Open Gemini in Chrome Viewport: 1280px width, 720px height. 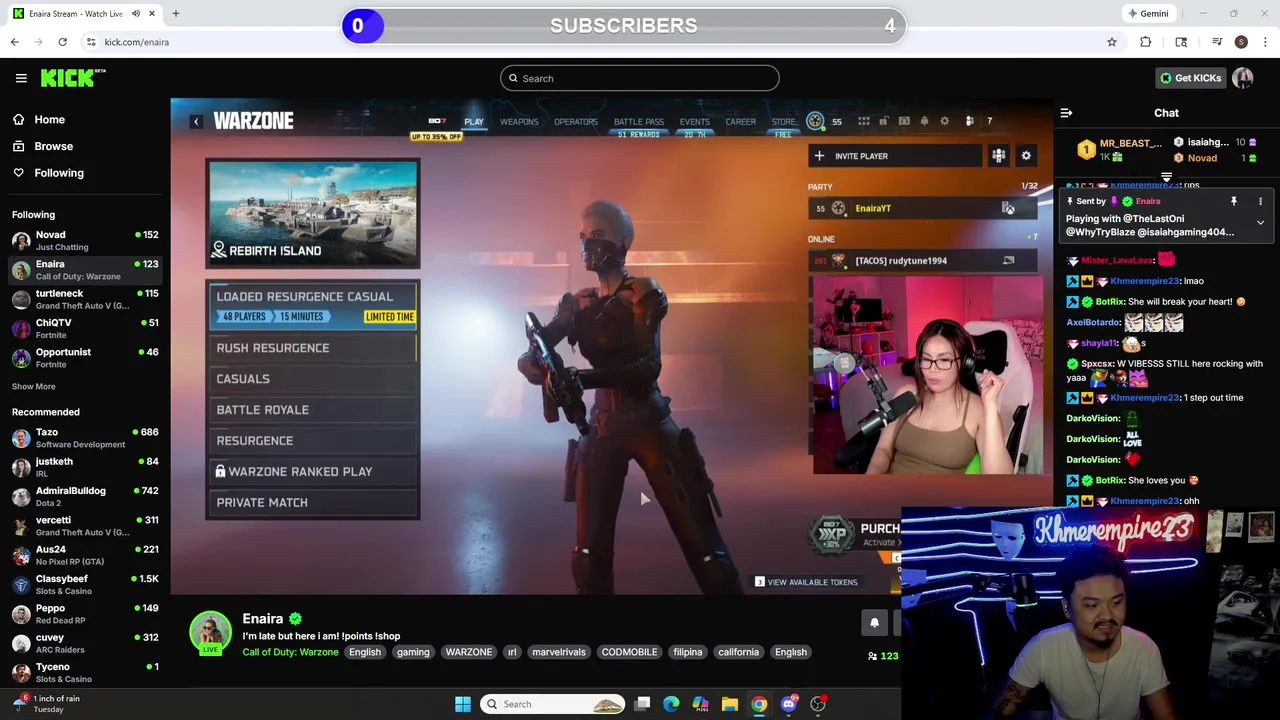click(1148, 14)
